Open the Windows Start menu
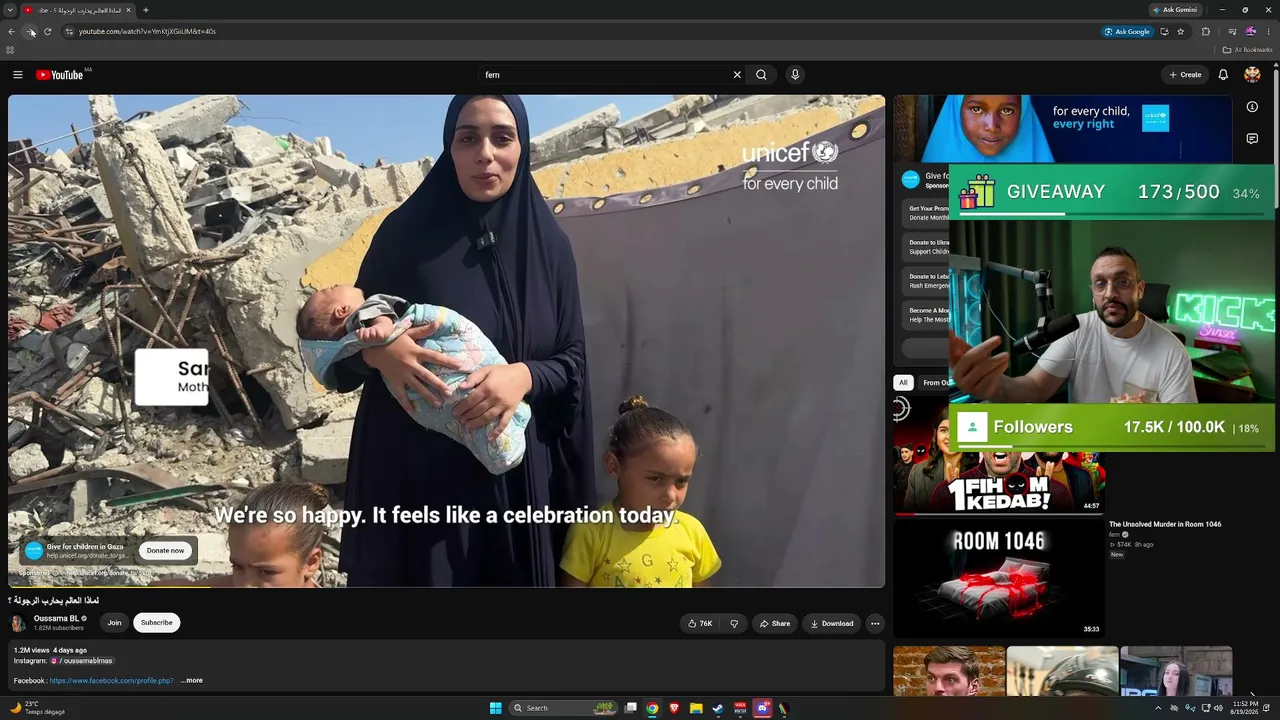The width and height of the screenshot is (1280, 720). (x=495, y=708)
